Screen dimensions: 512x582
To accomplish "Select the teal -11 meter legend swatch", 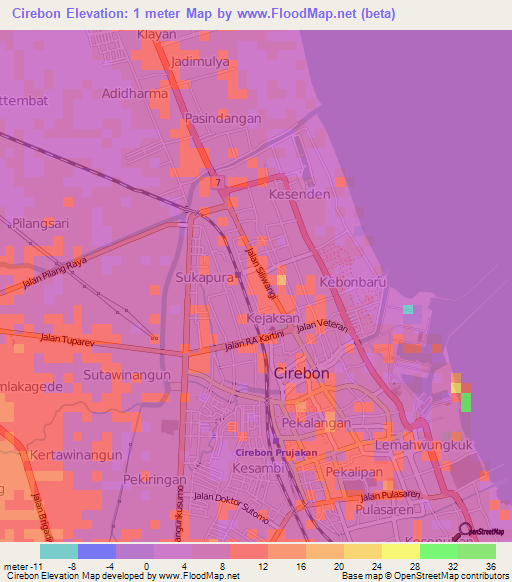I will (59, 552).
